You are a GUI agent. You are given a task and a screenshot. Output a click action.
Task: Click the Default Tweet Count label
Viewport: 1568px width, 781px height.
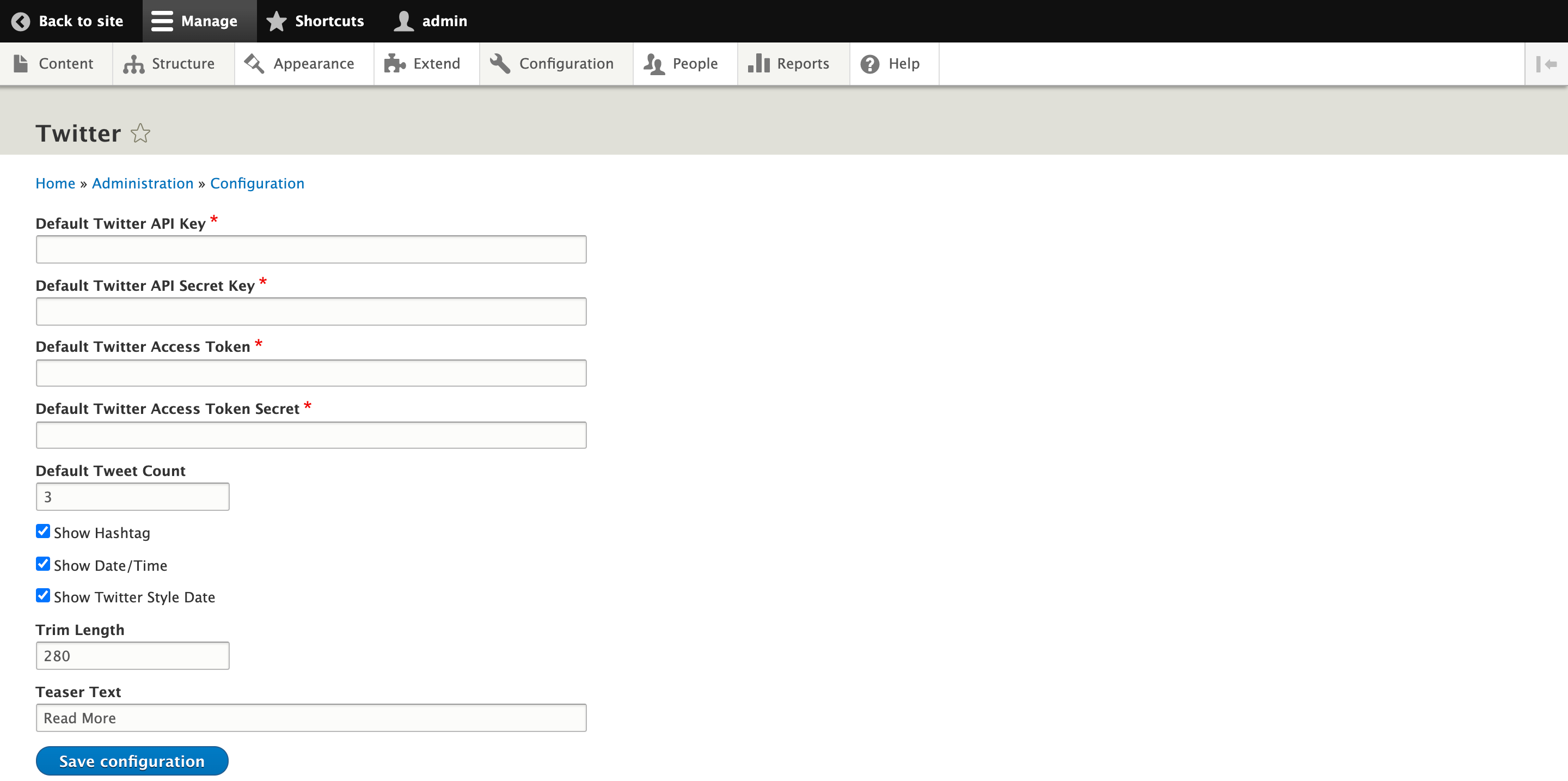coord(110,471)
